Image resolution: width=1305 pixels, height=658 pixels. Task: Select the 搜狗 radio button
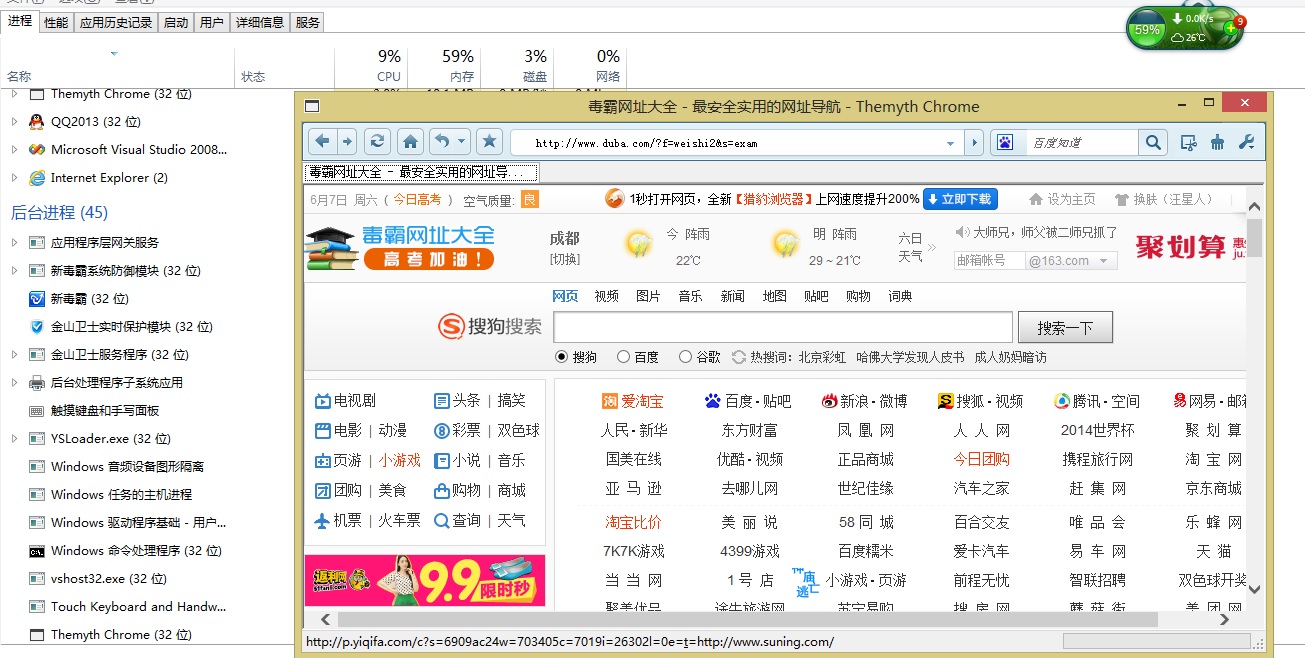[561, 357]
